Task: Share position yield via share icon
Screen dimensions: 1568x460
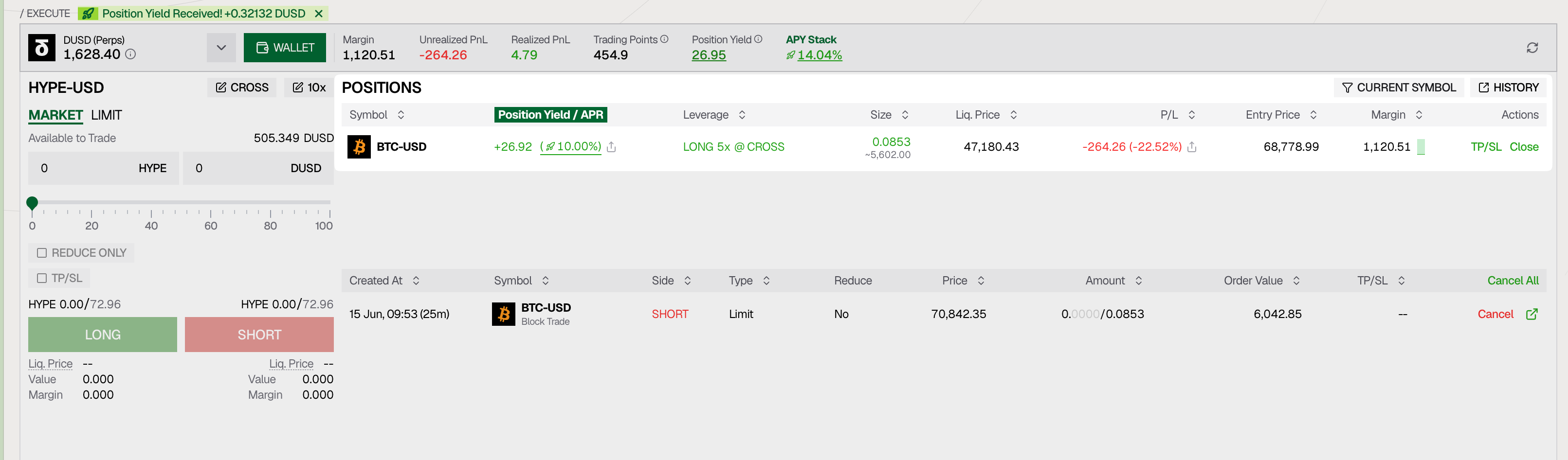Action: pyautogui.click(x=611, y=147)
